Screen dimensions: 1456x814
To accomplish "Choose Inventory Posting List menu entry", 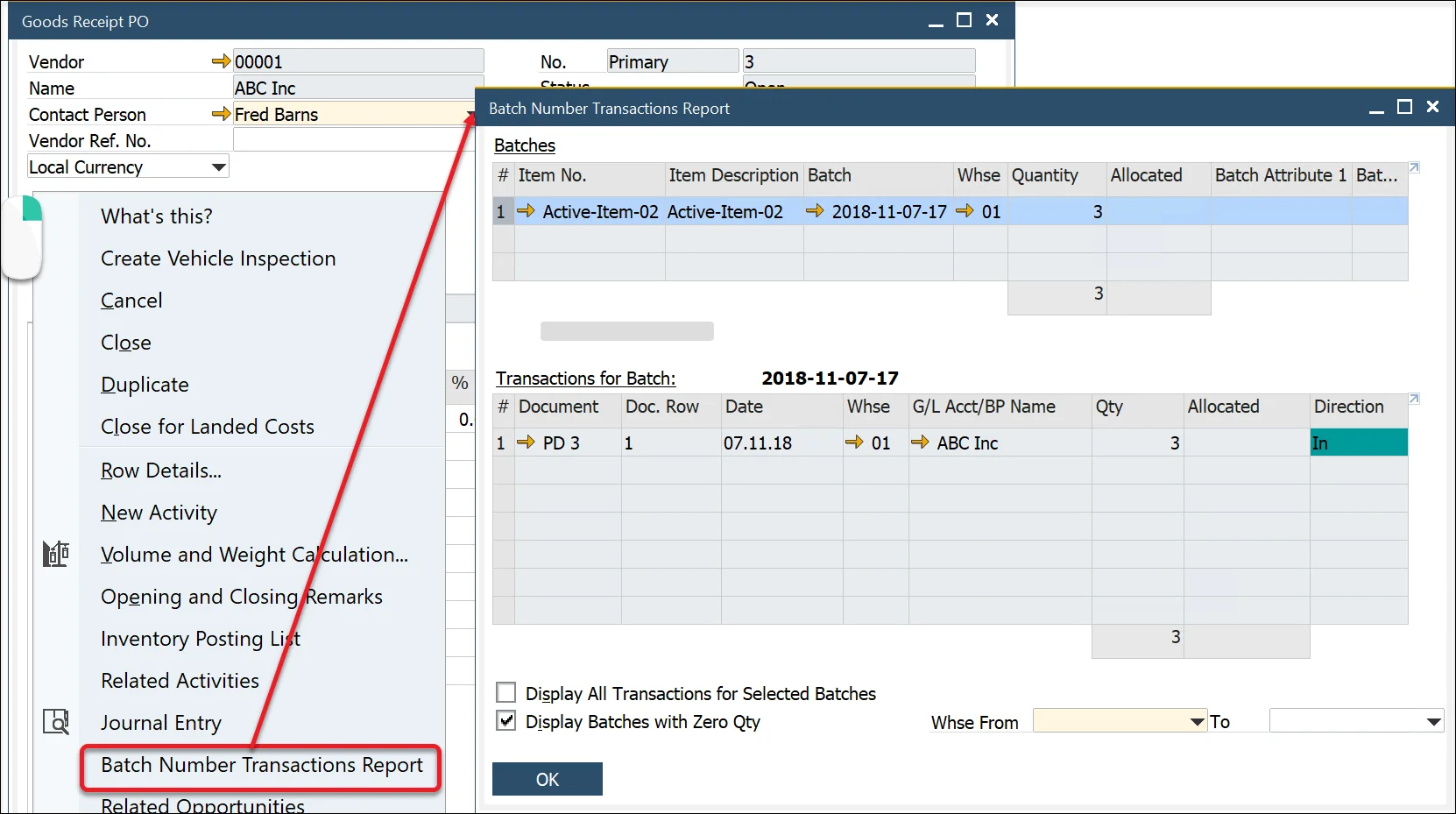I will pyautogui.click(x=200, y=639).
